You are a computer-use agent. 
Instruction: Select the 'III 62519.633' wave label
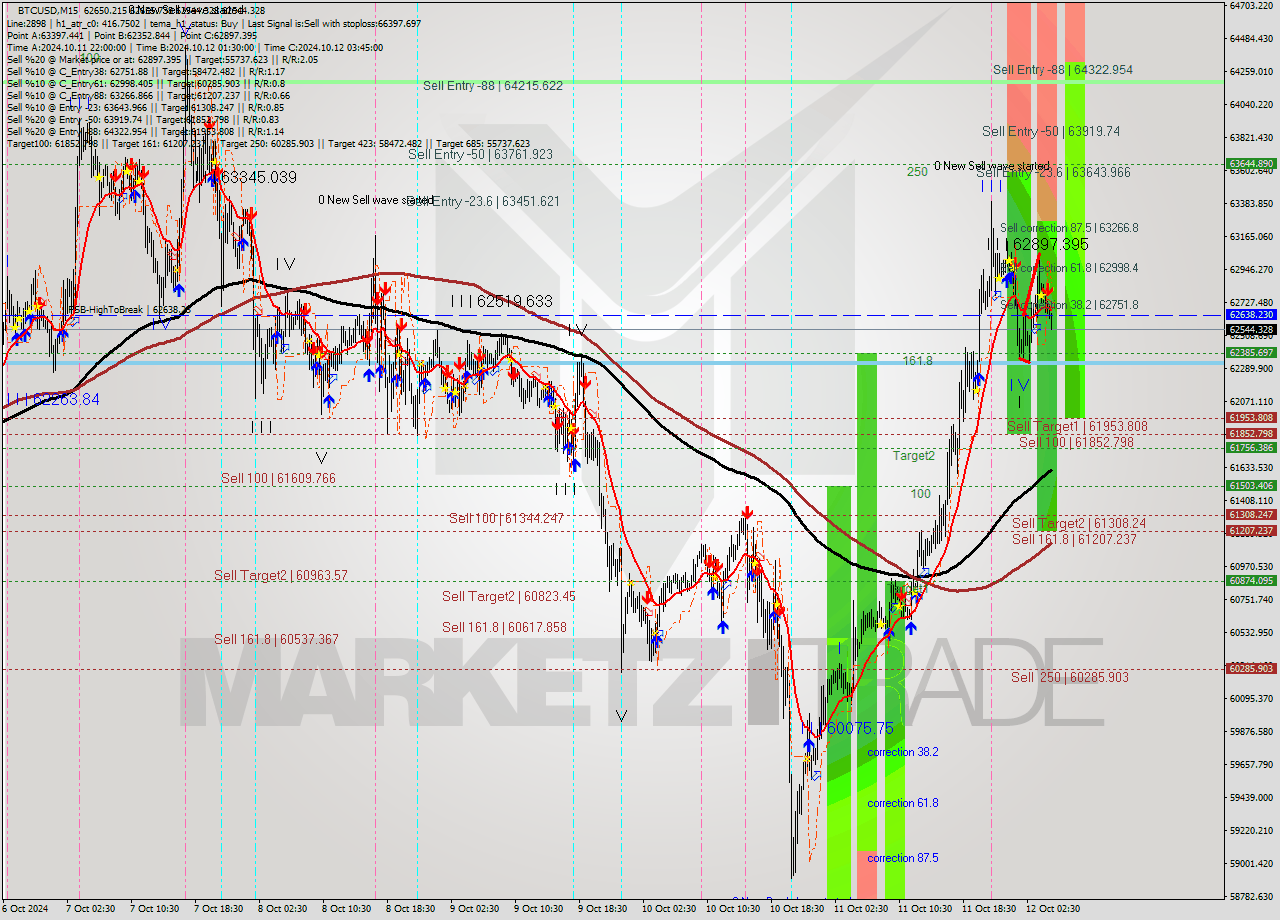[501, 301]
